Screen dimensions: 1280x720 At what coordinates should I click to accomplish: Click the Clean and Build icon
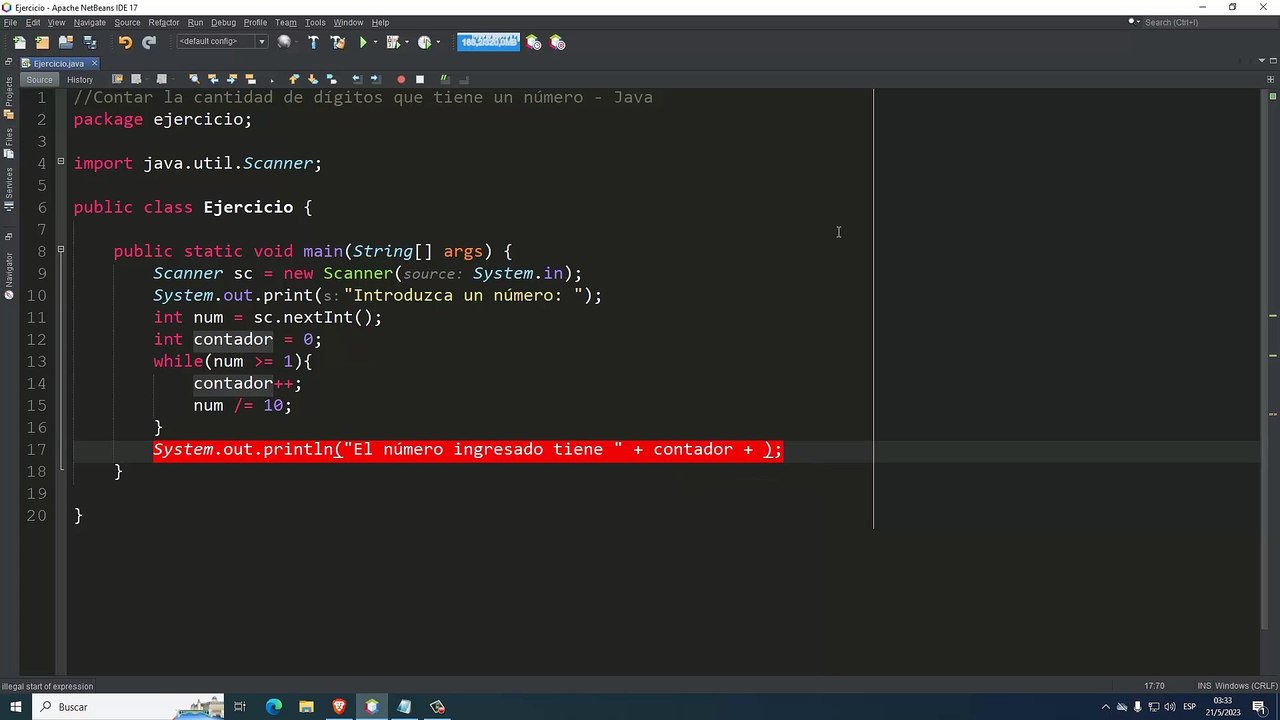coord(338,42)
